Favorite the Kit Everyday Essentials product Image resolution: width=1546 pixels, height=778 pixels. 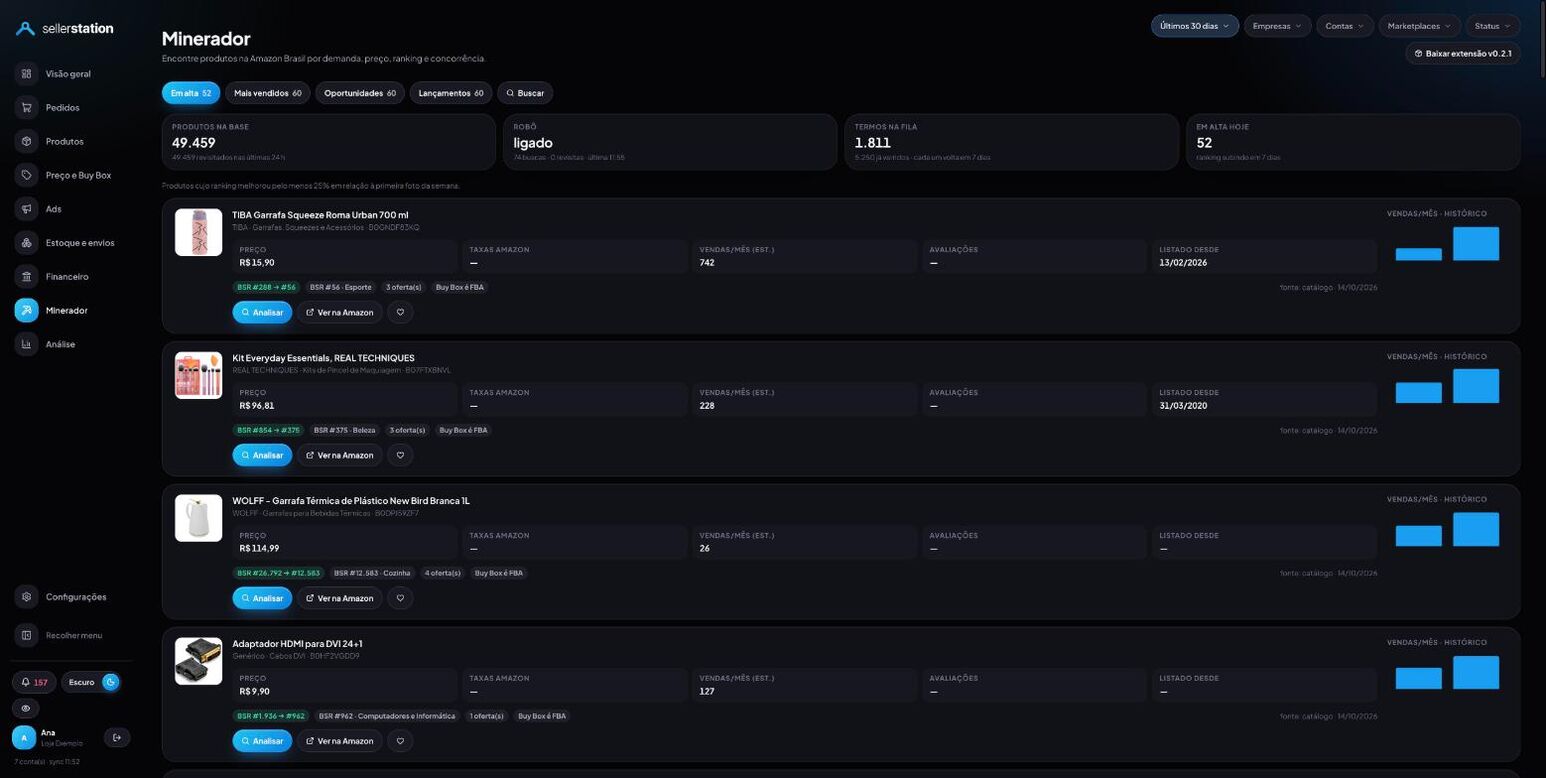(x=400, y=455)
